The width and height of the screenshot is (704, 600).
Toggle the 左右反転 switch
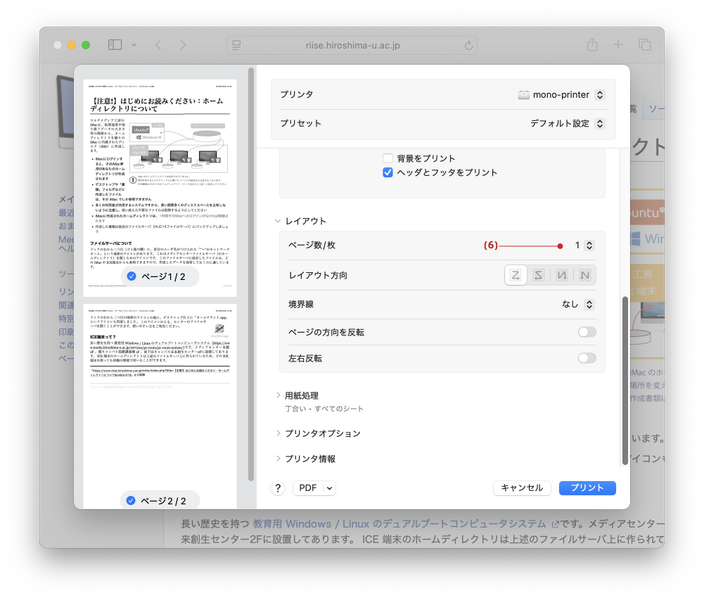click(586, 358)
